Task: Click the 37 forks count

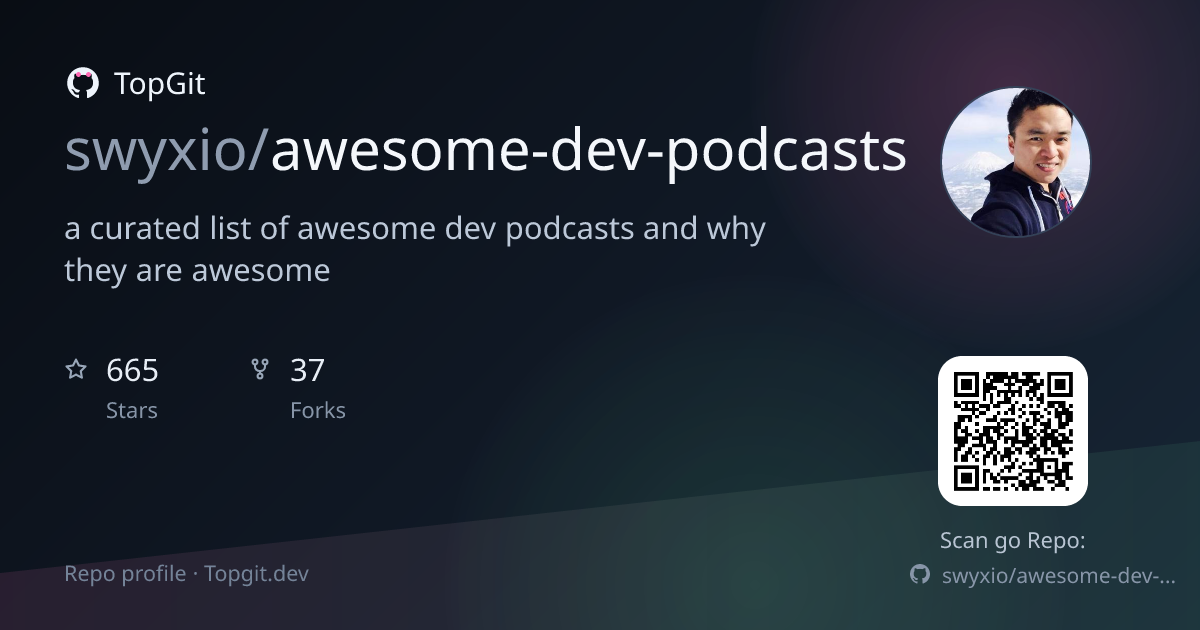Action: point(308,371)
